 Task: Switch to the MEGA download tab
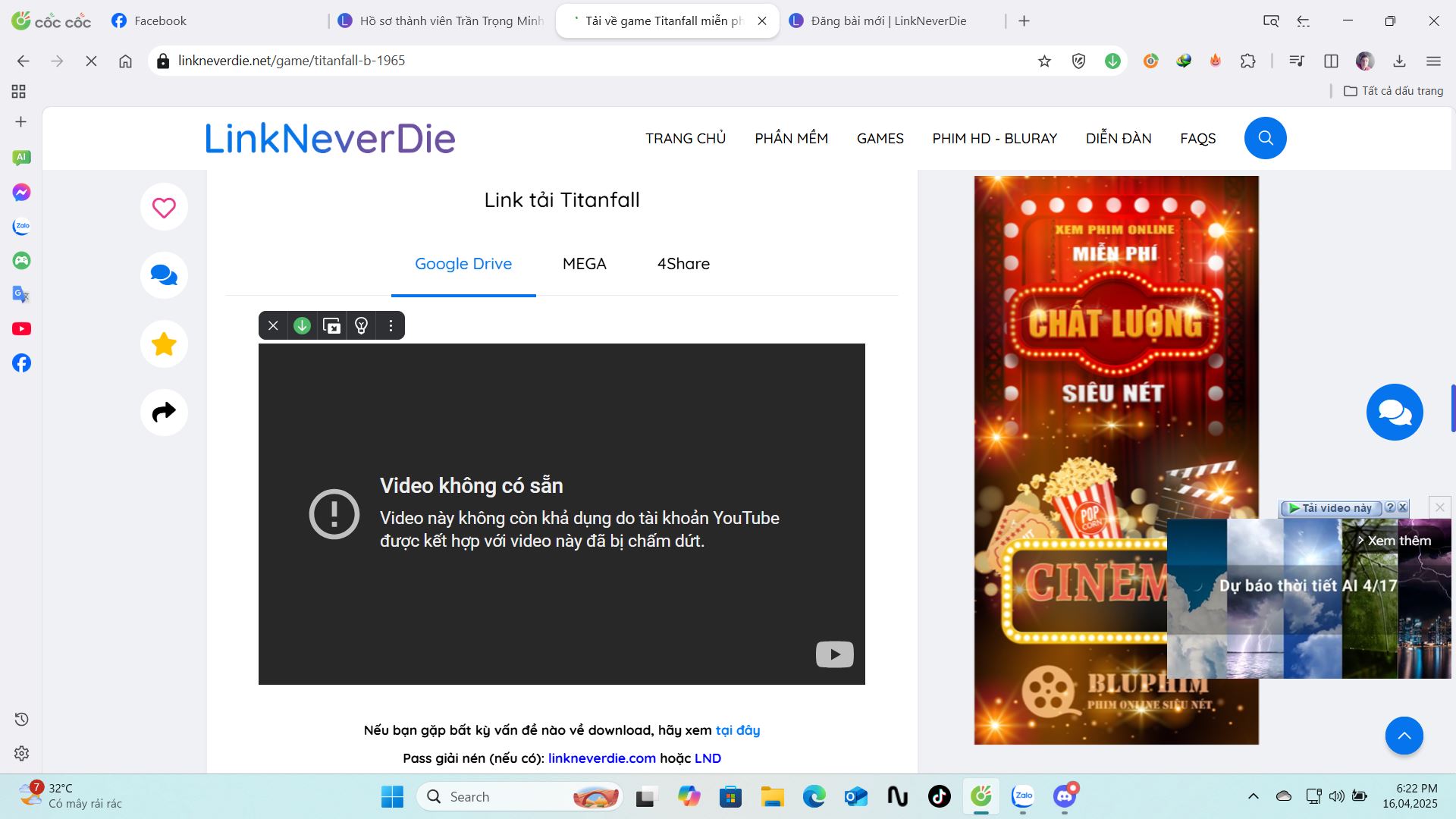tap(584, 264)
